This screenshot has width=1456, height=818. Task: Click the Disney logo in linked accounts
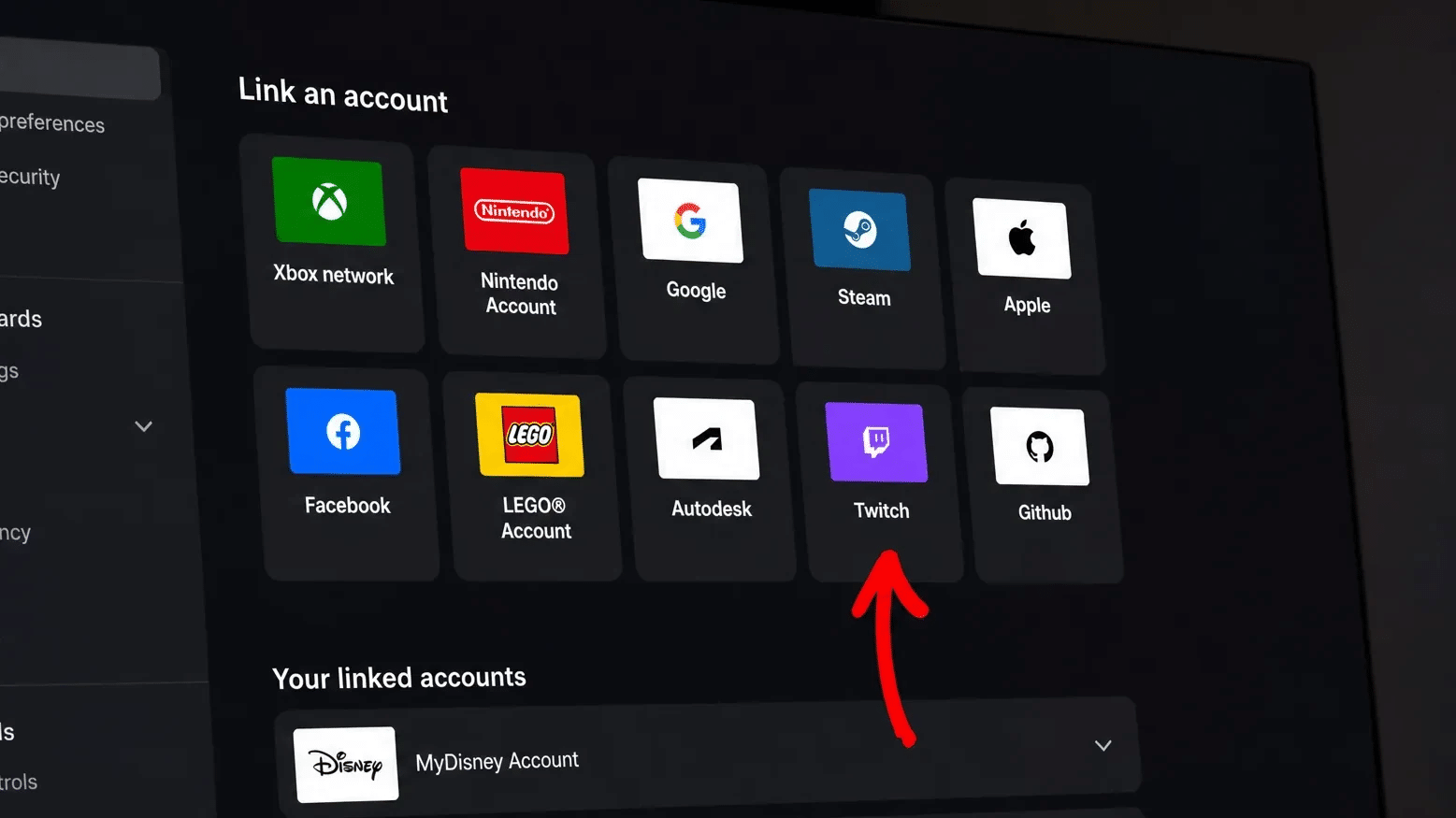click(x=346, y=765)
